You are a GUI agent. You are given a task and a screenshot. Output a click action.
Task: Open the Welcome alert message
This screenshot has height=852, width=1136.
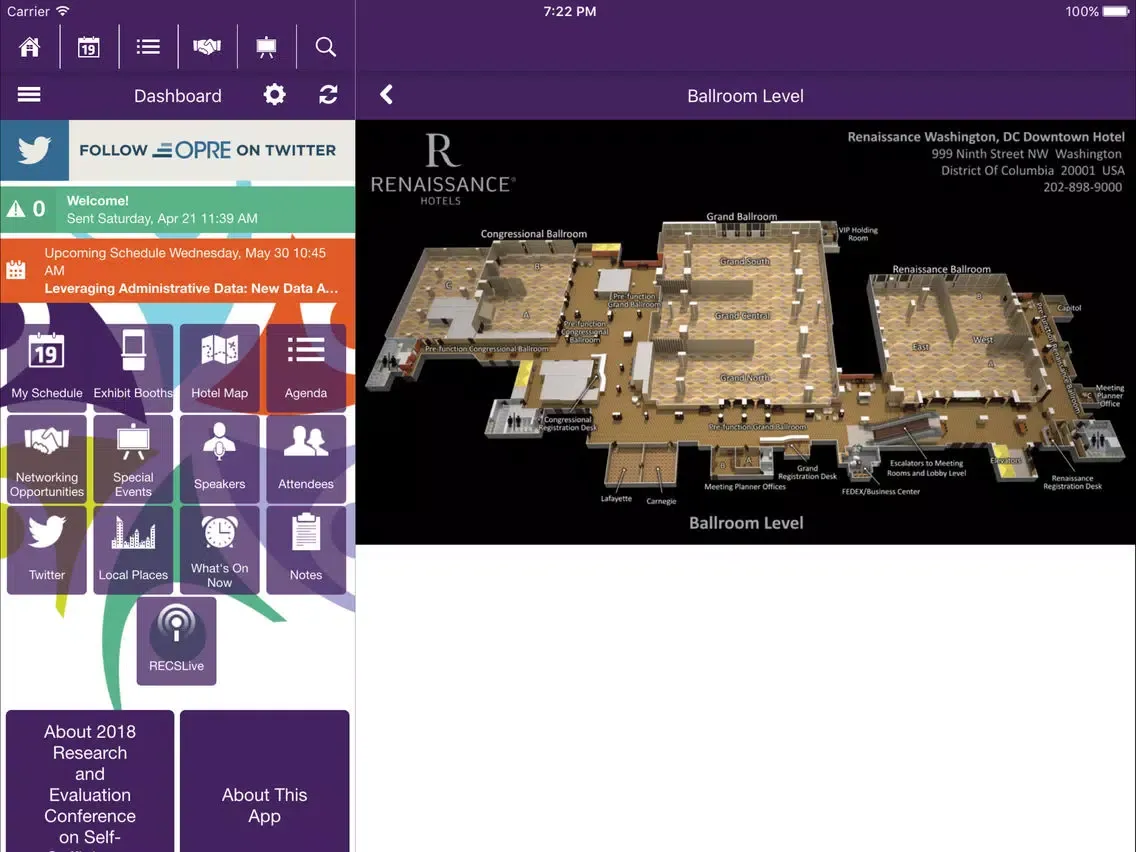[x=178, y=209]
